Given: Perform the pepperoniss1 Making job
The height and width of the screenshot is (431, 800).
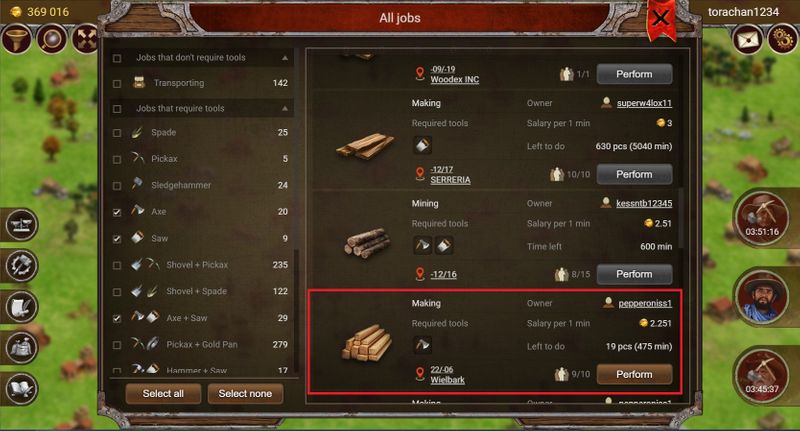Looking at the screenshot, I should 634,374.
